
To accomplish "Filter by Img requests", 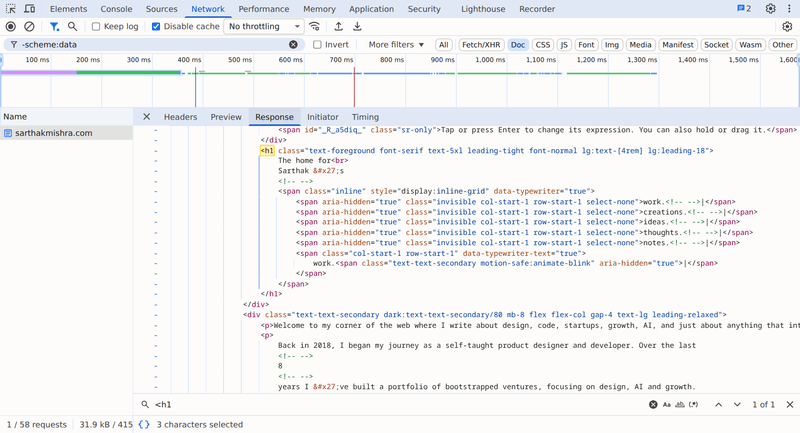I will (x=612, y=45).
